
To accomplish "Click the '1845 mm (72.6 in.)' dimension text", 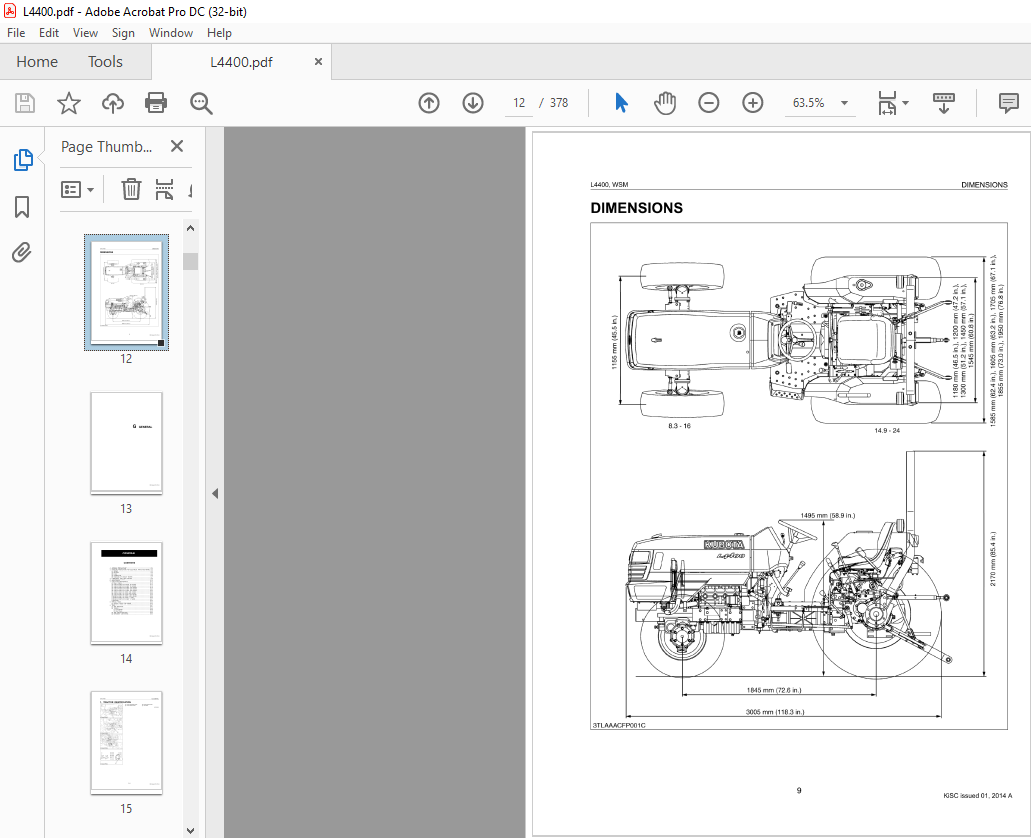I will pos(774,690).
